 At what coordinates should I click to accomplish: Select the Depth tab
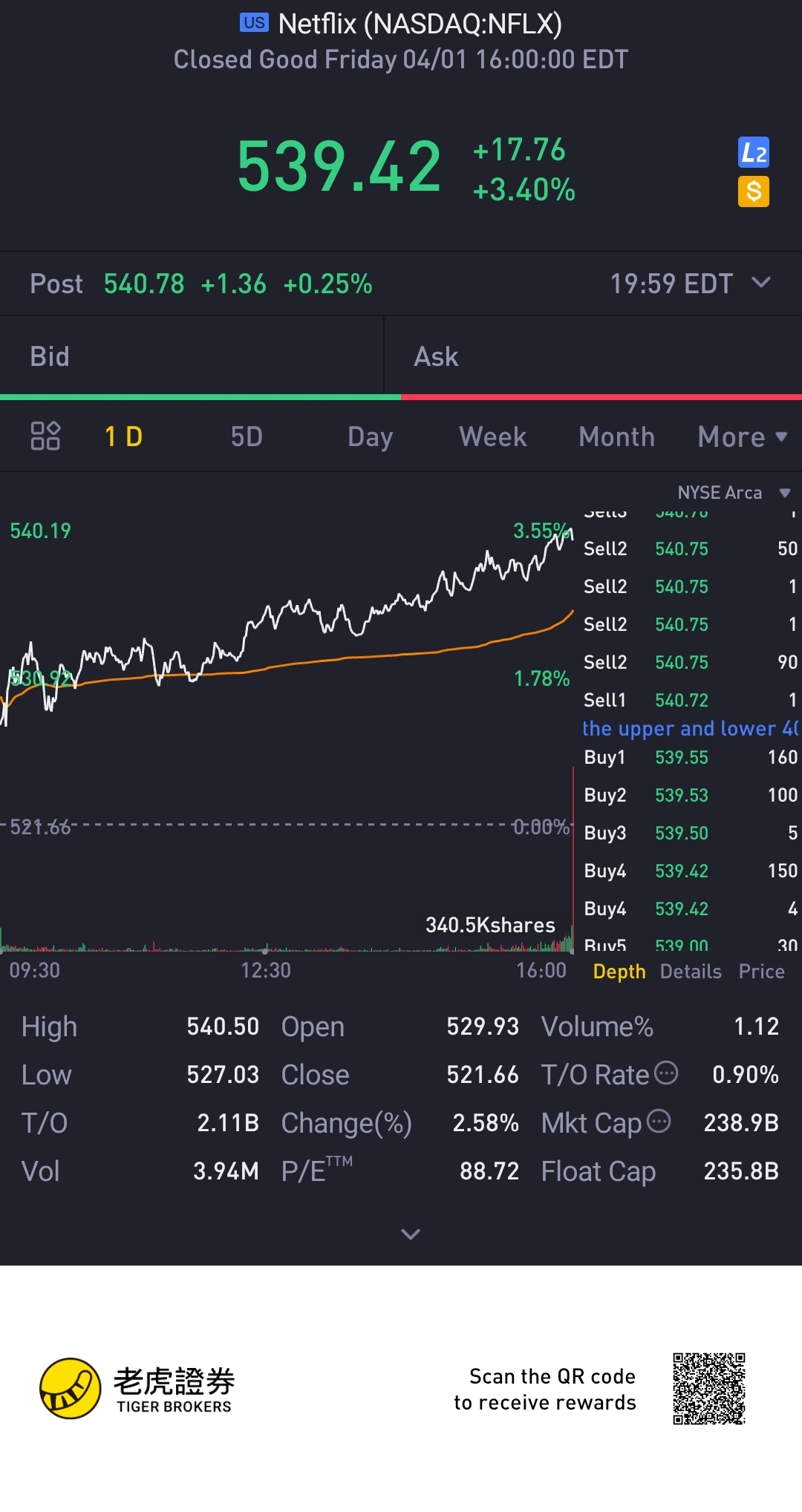[619, 972]
